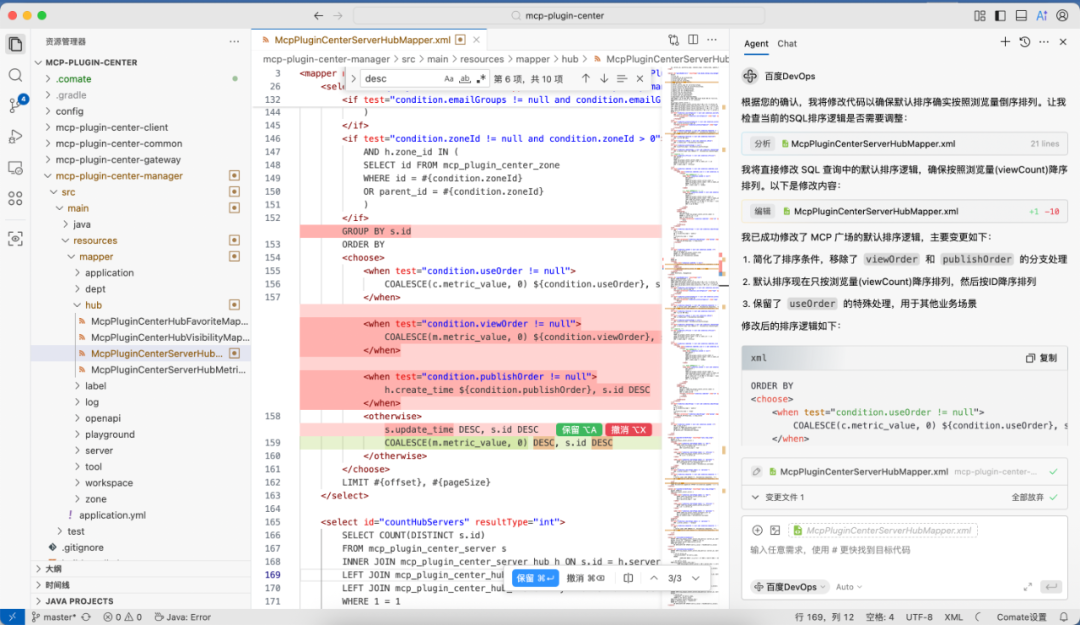This screenshot has height=625, width=1080.
Task: Split the editor to the right
Action: (x=693, y=40)
